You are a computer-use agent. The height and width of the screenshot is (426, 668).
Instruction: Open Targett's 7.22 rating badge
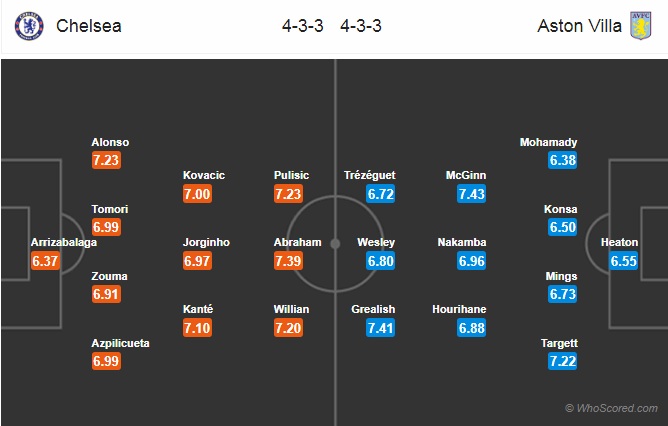[x=563, y=361]
